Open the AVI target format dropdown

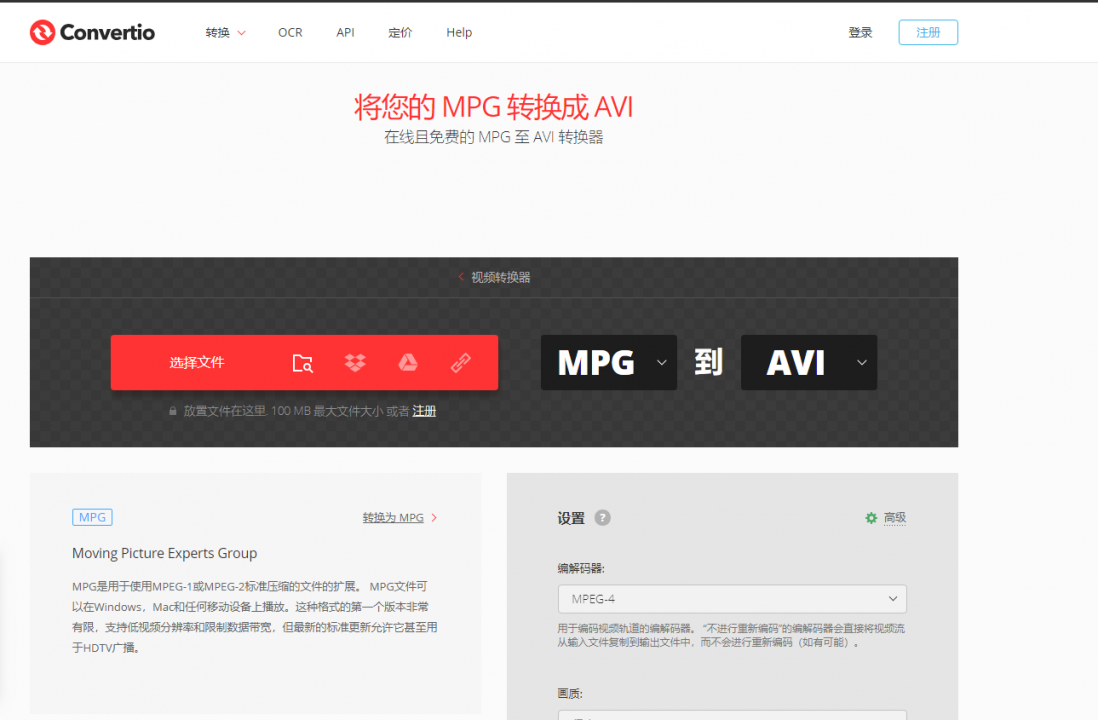coord(809,362)
